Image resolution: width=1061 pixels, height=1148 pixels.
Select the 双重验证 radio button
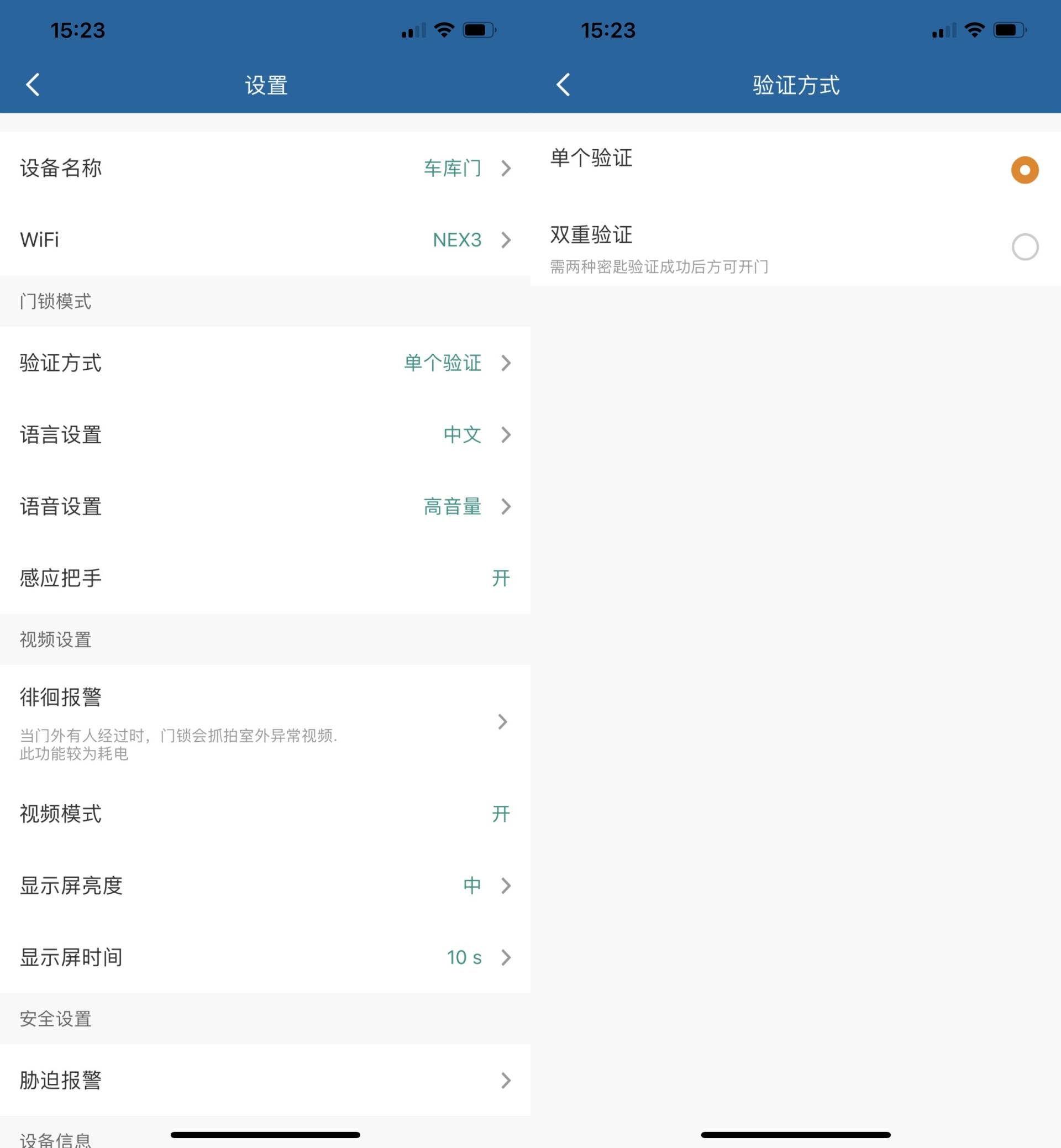(x=1025, y=247)
